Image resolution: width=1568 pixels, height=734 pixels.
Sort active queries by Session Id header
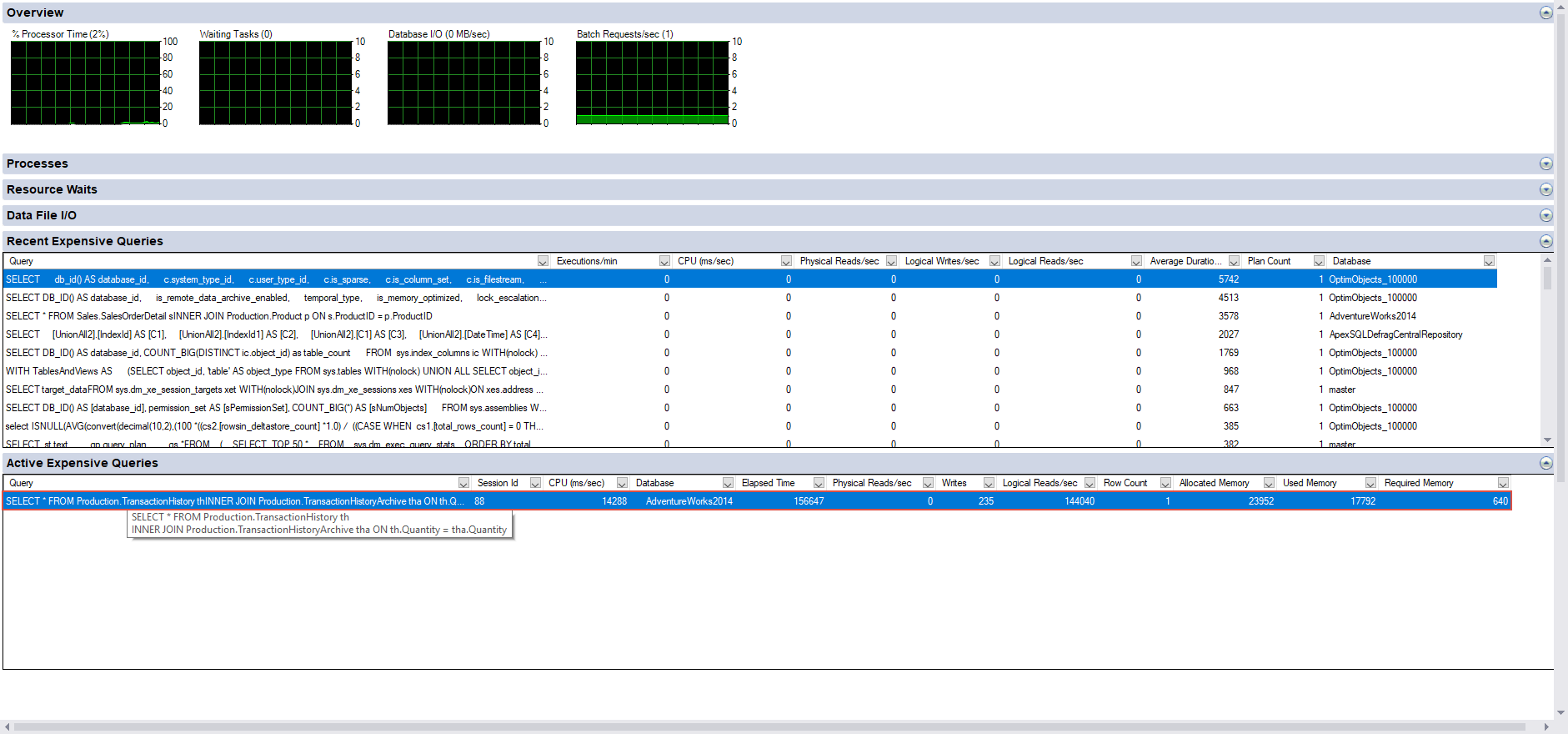click(x=498, y=483)
